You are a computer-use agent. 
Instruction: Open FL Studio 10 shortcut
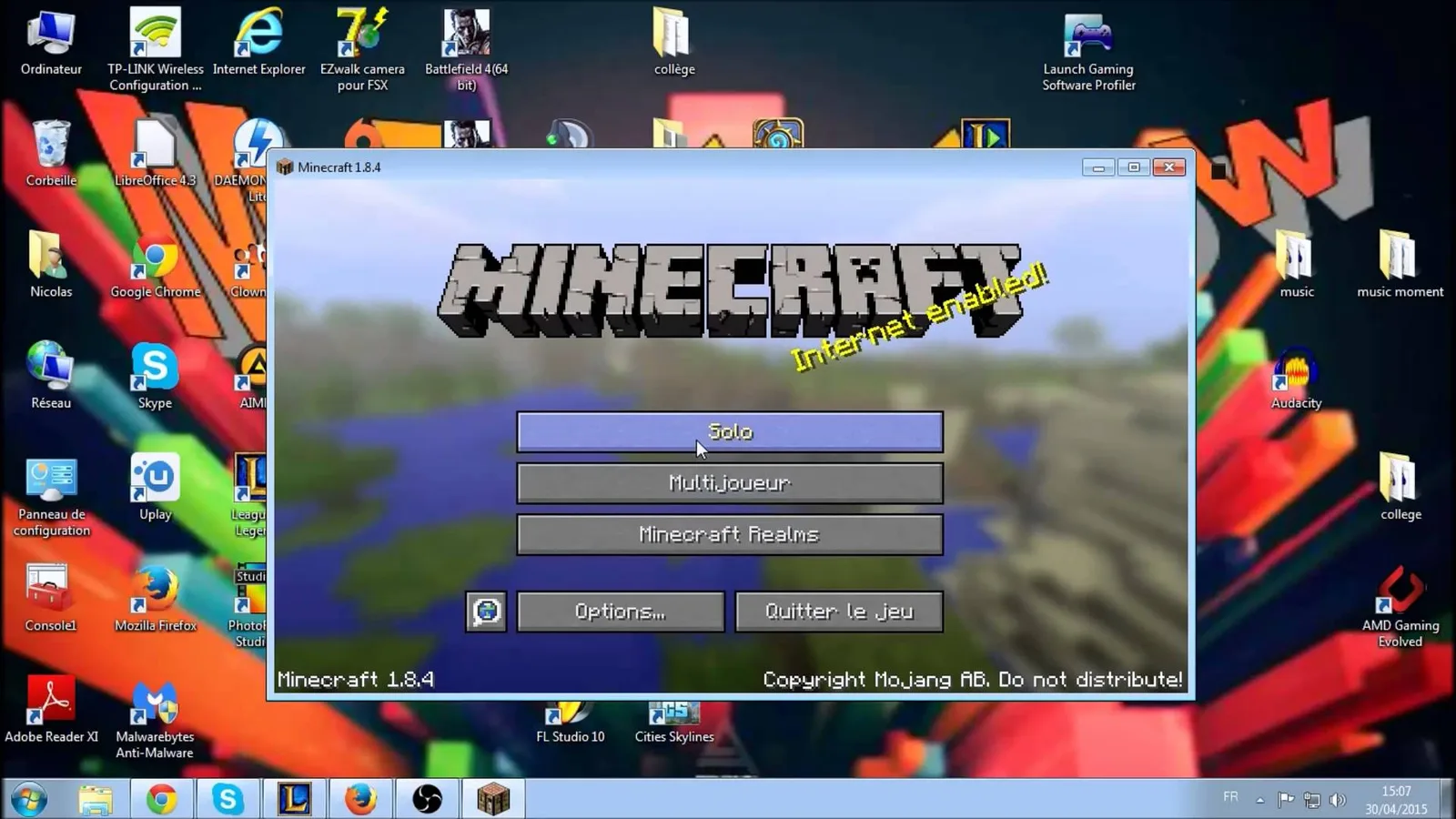pyautogui.click(x=571, y=724)
